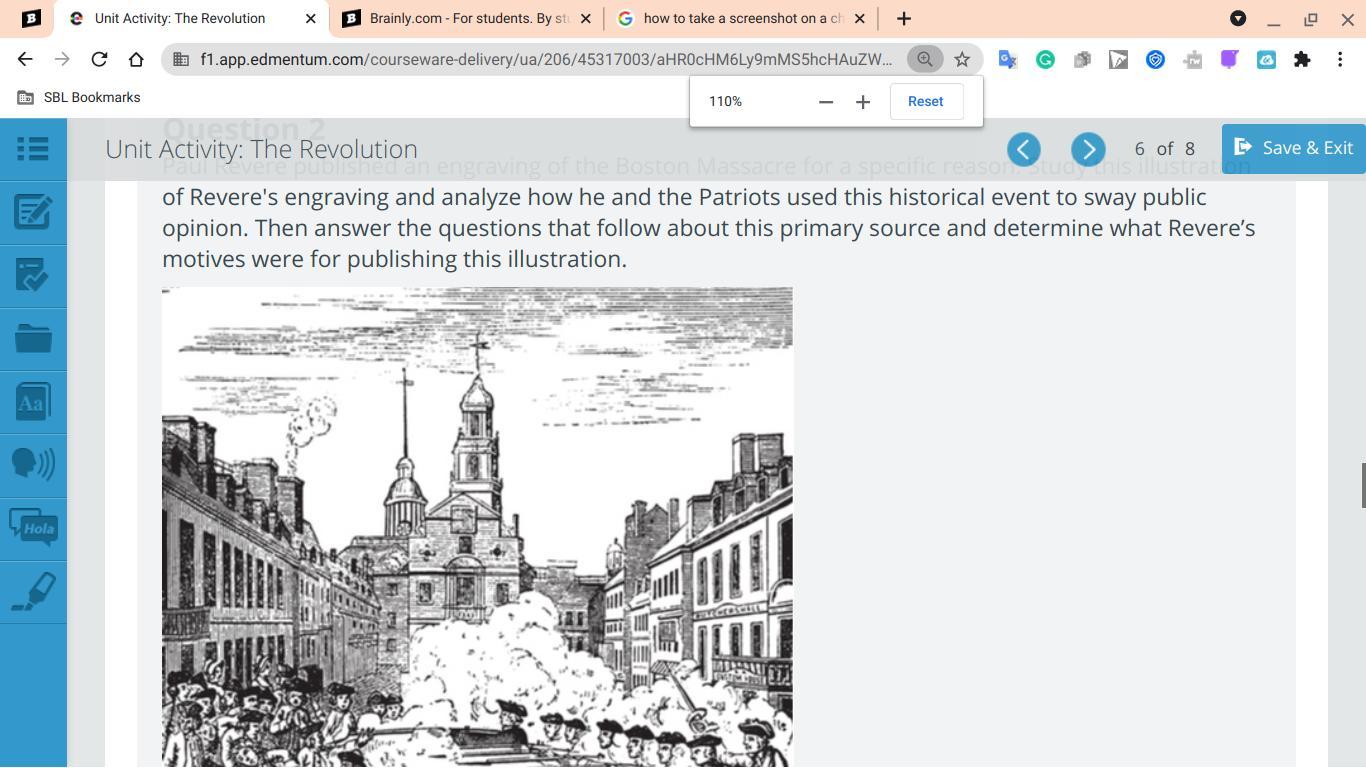Click the address bar URL
The width and height of the screenshot is (1366, 768).
click(546, 59)
